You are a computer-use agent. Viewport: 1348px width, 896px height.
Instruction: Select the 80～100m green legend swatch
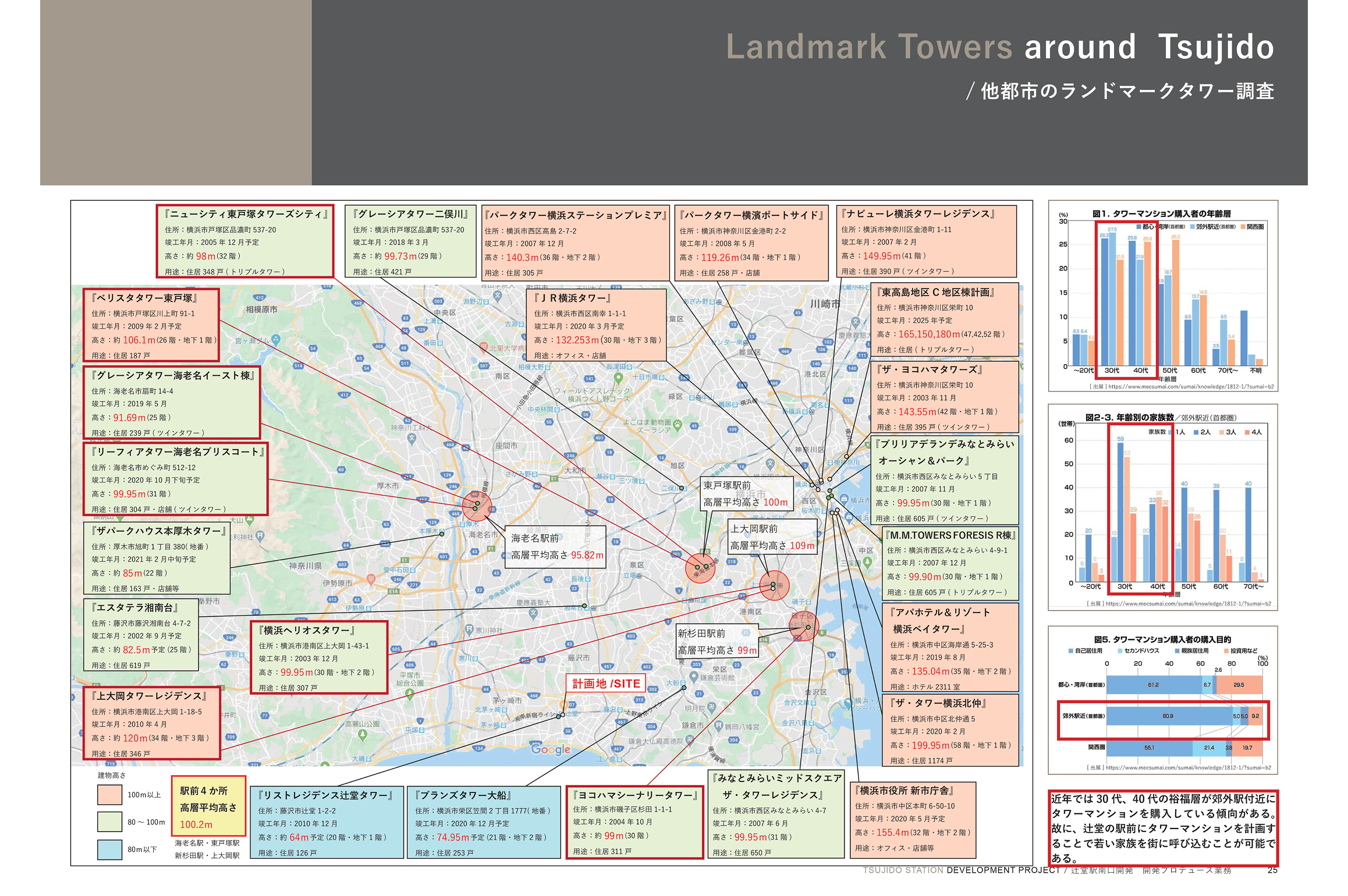pos(109,822)
